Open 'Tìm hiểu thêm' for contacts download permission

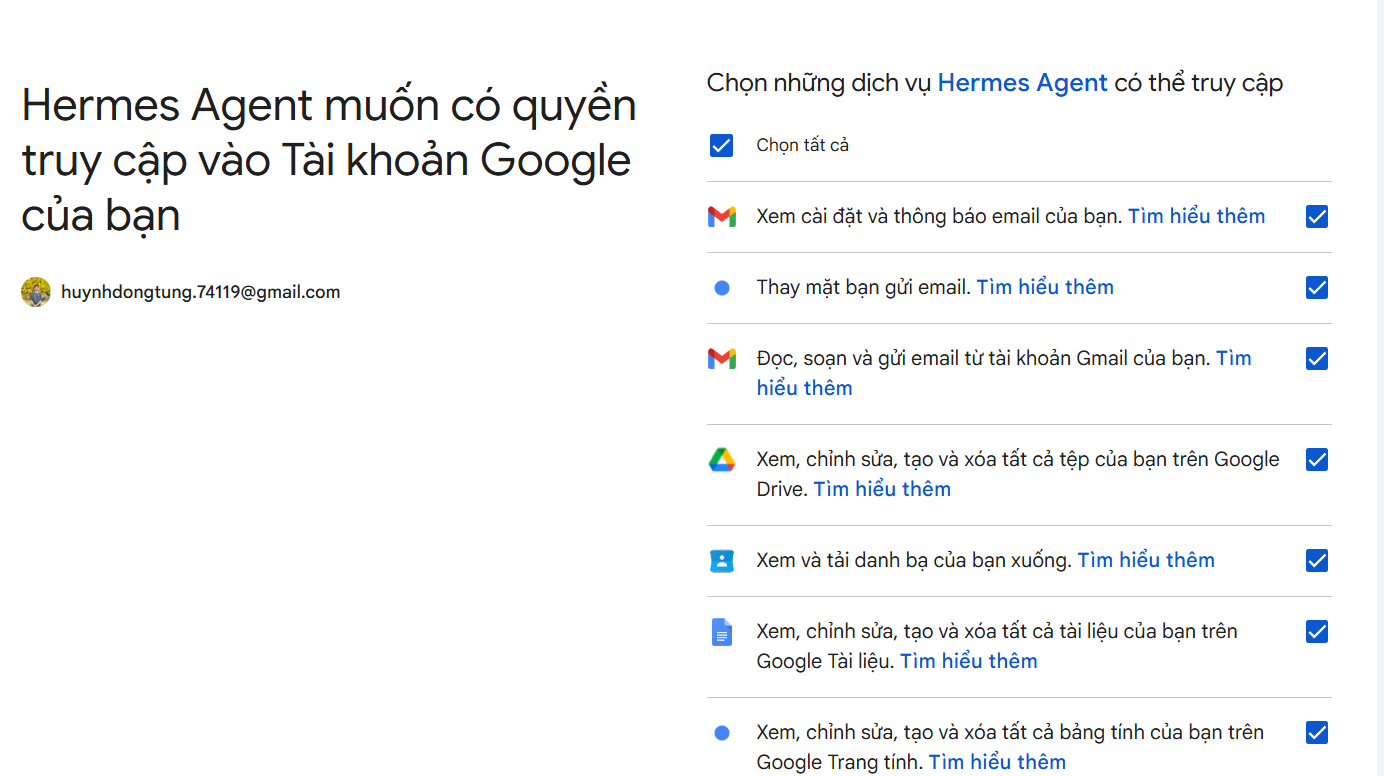(1146, 560)
